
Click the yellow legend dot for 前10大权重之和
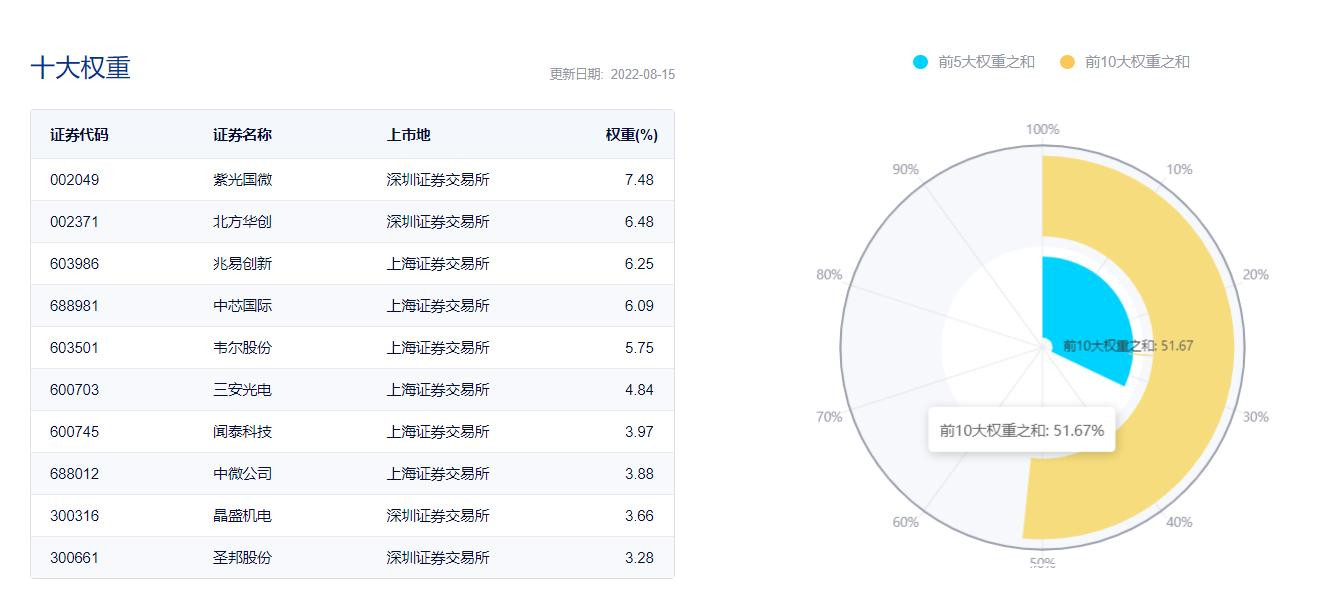point(1067,62)
